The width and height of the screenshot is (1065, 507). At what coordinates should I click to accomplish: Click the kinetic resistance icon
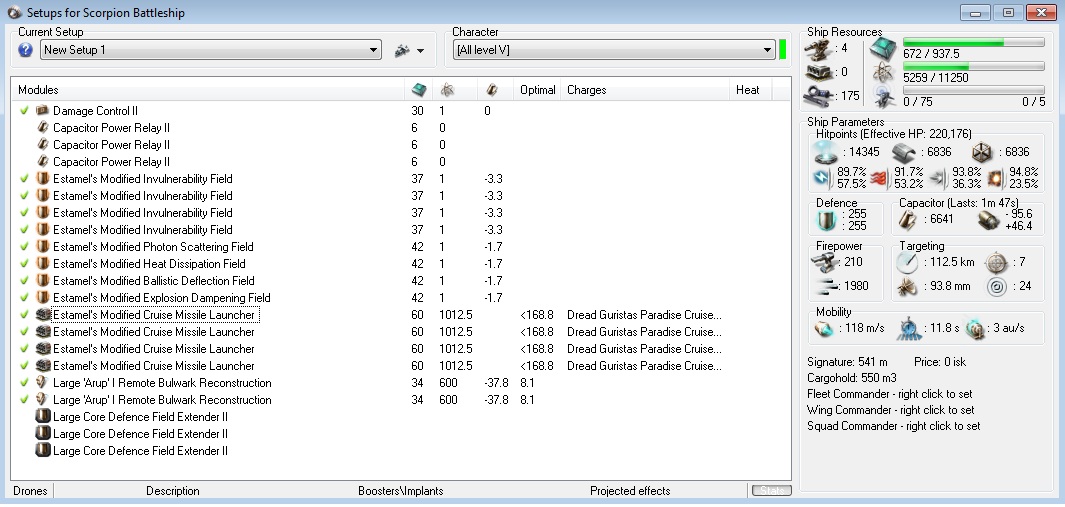point(937,178)
